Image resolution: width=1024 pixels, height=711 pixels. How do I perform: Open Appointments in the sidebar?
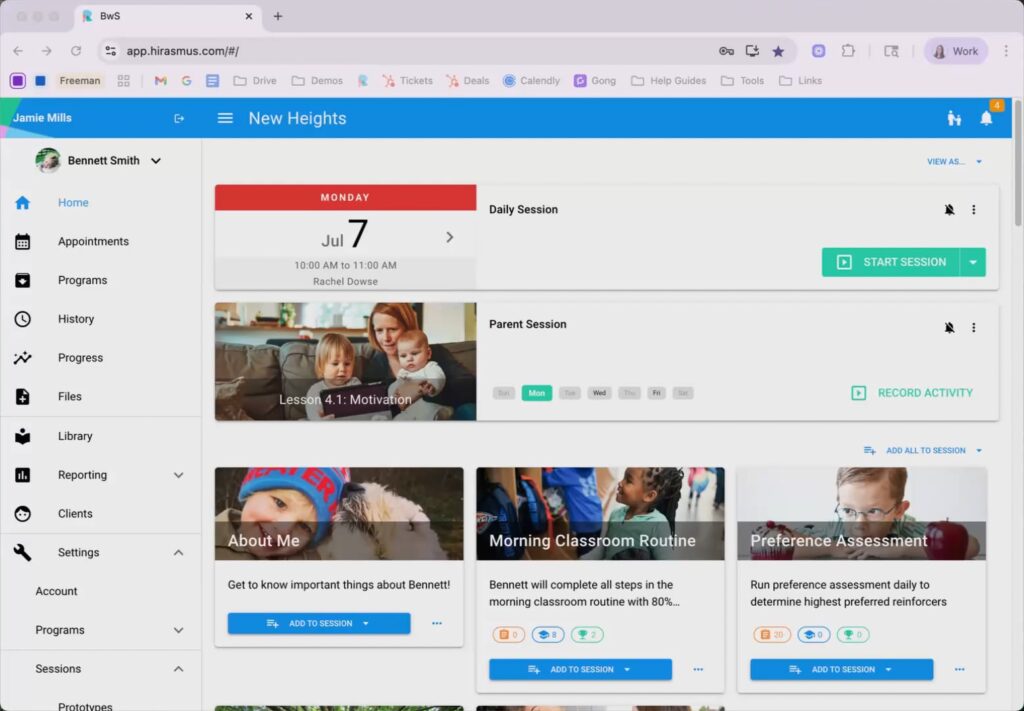93,241
